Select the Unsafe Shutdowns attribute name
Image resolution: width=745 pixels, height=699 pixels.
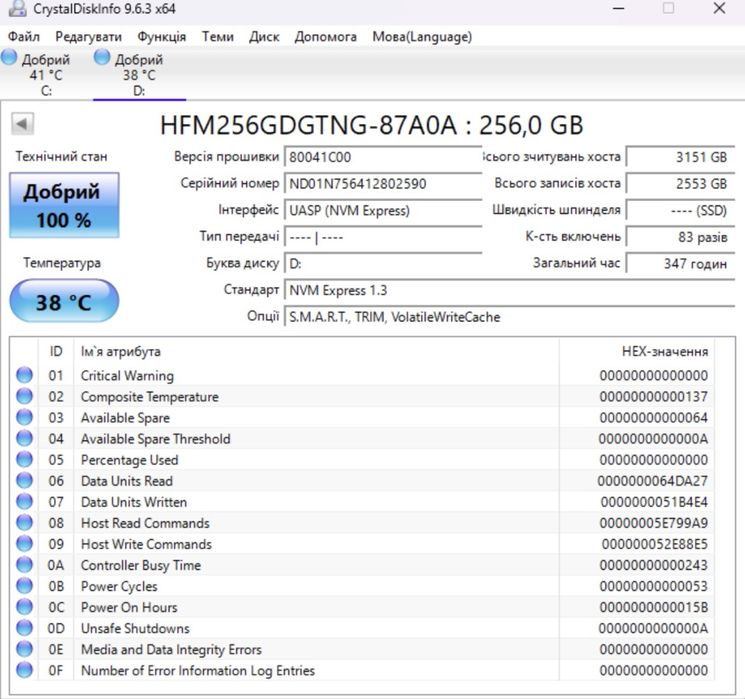click(135, 628)
